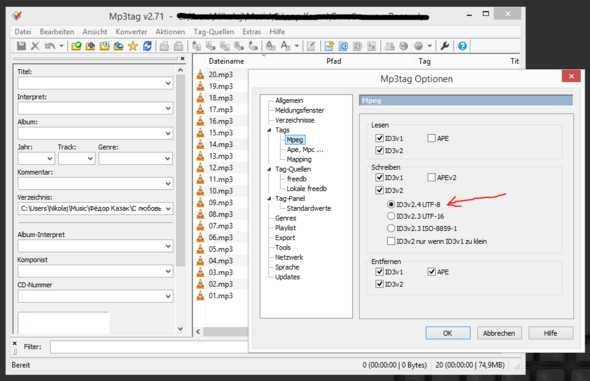
Task: Toggle the APEv2 checkbox under Schreiben
Action: click(x=431, y=177)
